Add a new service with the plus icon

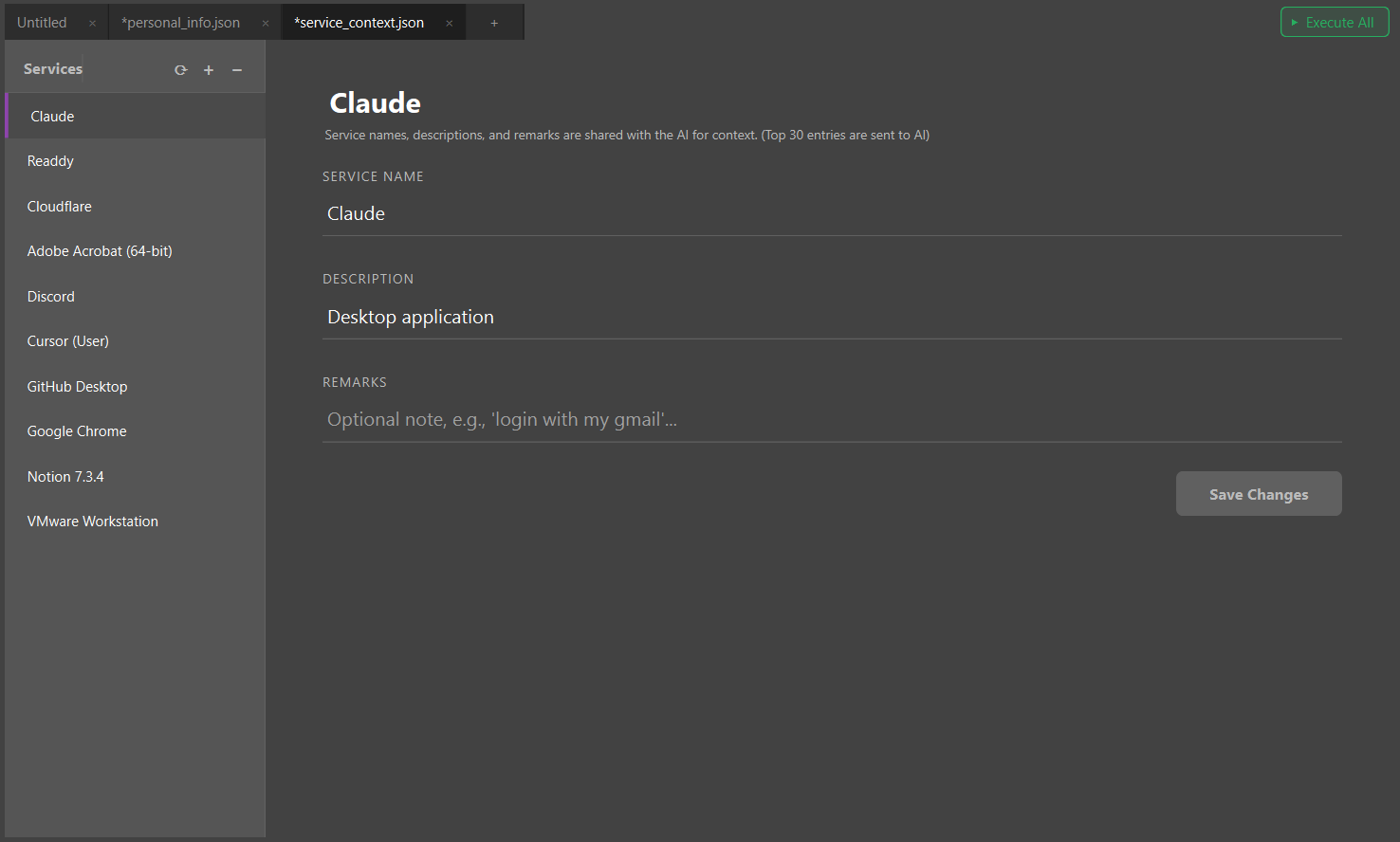tap(208, 68)
